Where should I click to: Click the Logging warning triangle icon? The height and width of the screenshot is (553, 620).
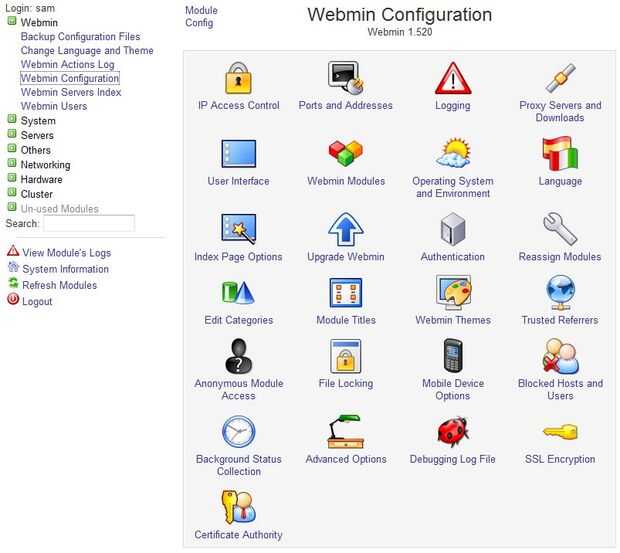coord(453,78)
